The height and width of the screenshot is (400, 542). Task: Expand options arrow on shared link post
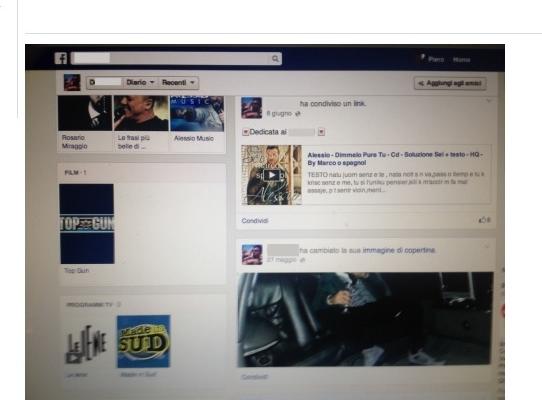pyautogui.click(x=488, y=101)
